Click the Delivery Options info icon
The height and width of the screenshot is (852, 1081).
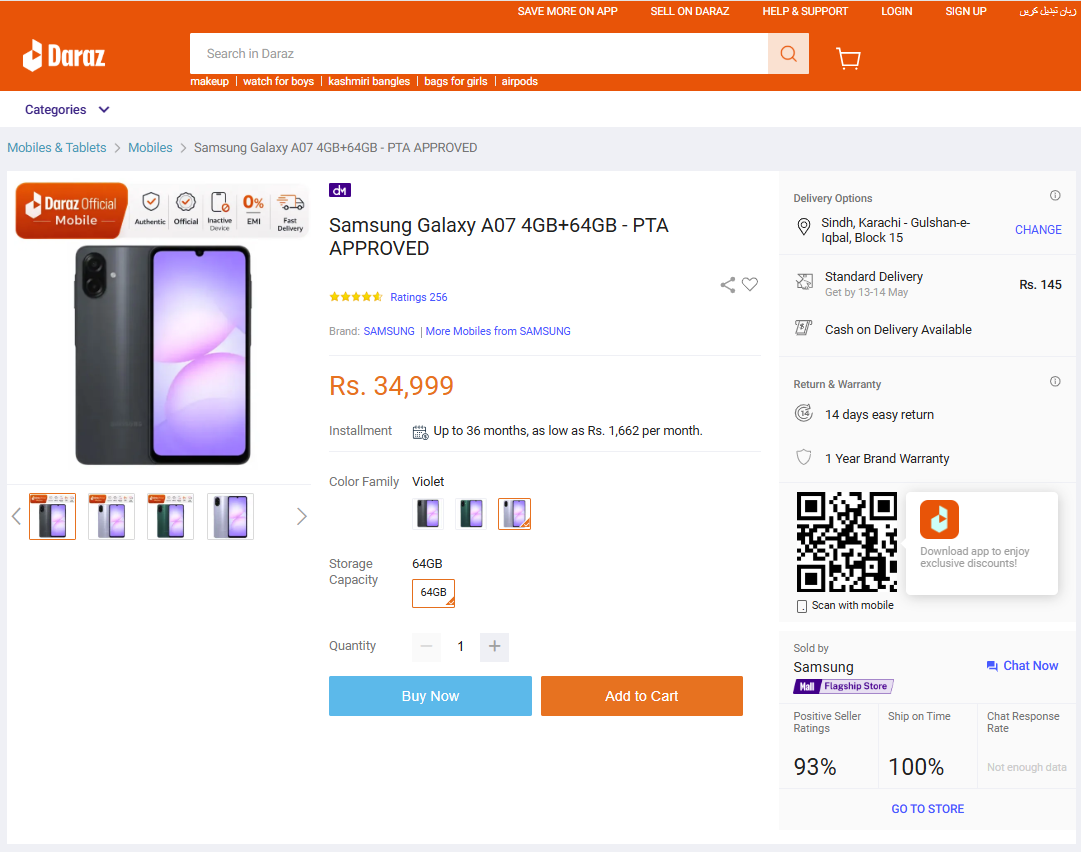pos(1055,196)
